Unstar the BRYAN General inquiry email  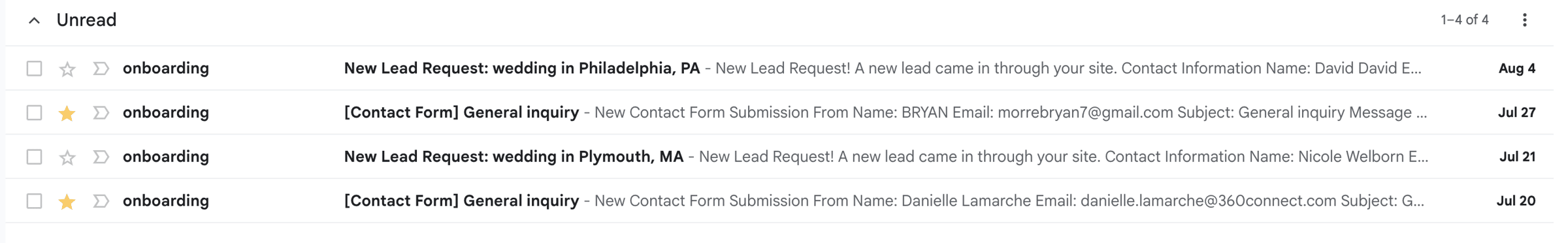pyautogui.click(x=67, y=113)
